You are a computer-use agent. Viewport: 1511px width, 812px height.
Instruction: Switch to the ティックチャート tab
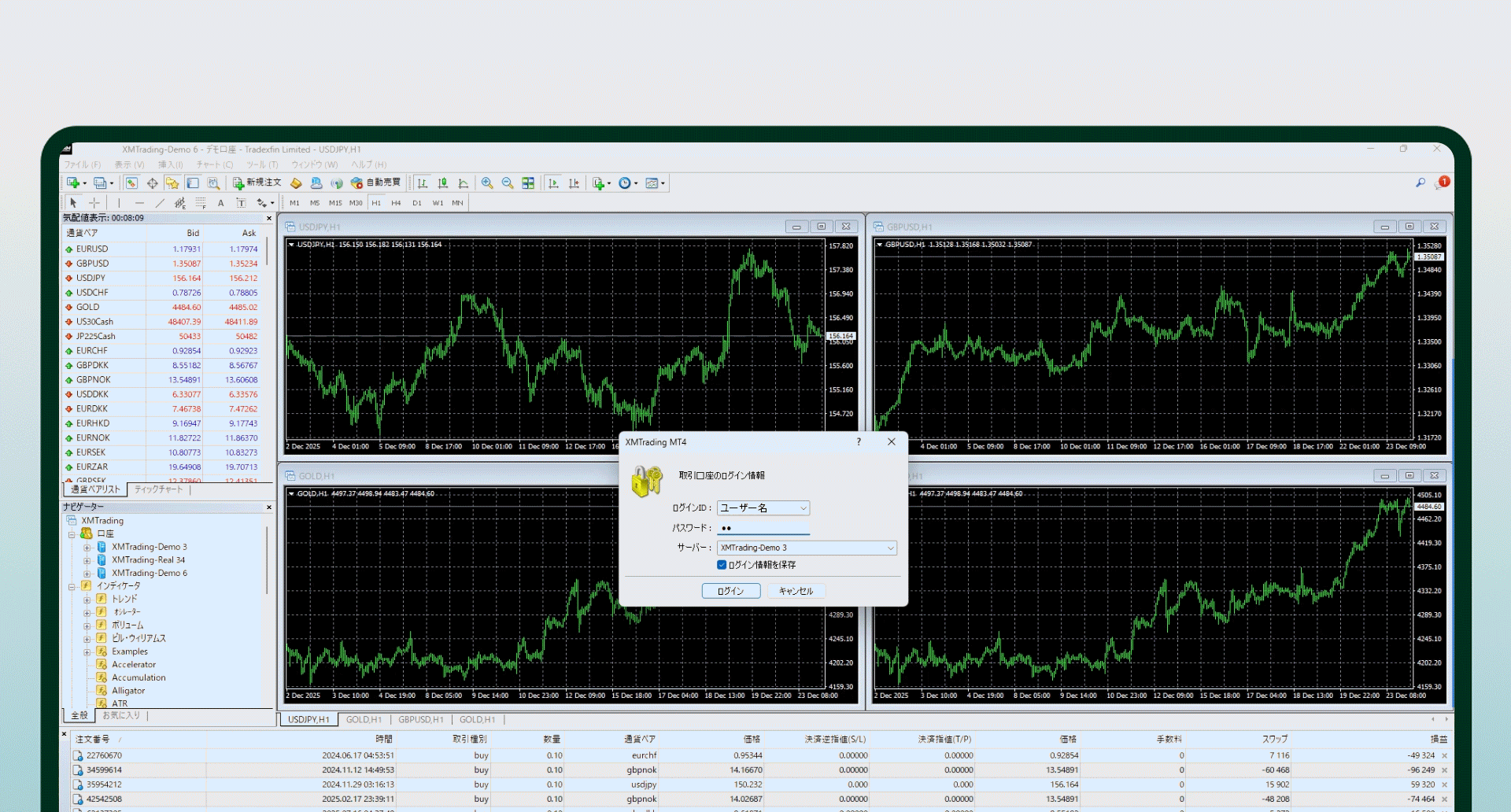(x=158, y=489)
